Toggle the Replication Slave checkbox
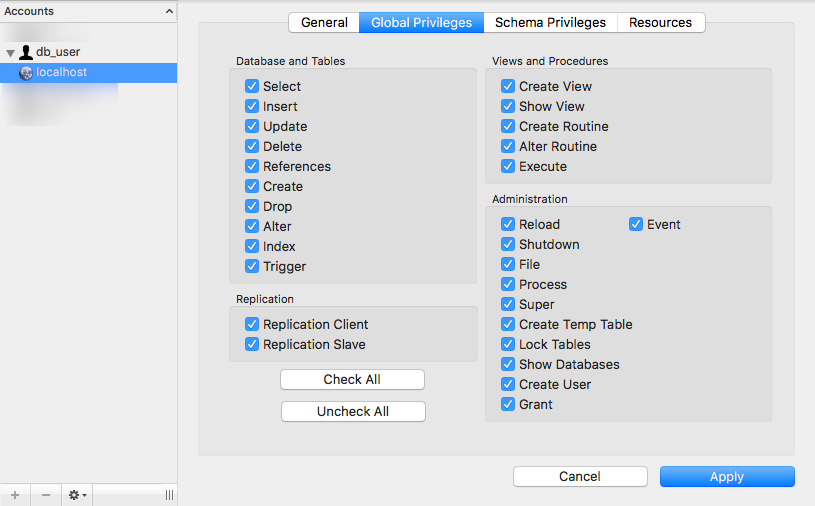 coord(252,345)
